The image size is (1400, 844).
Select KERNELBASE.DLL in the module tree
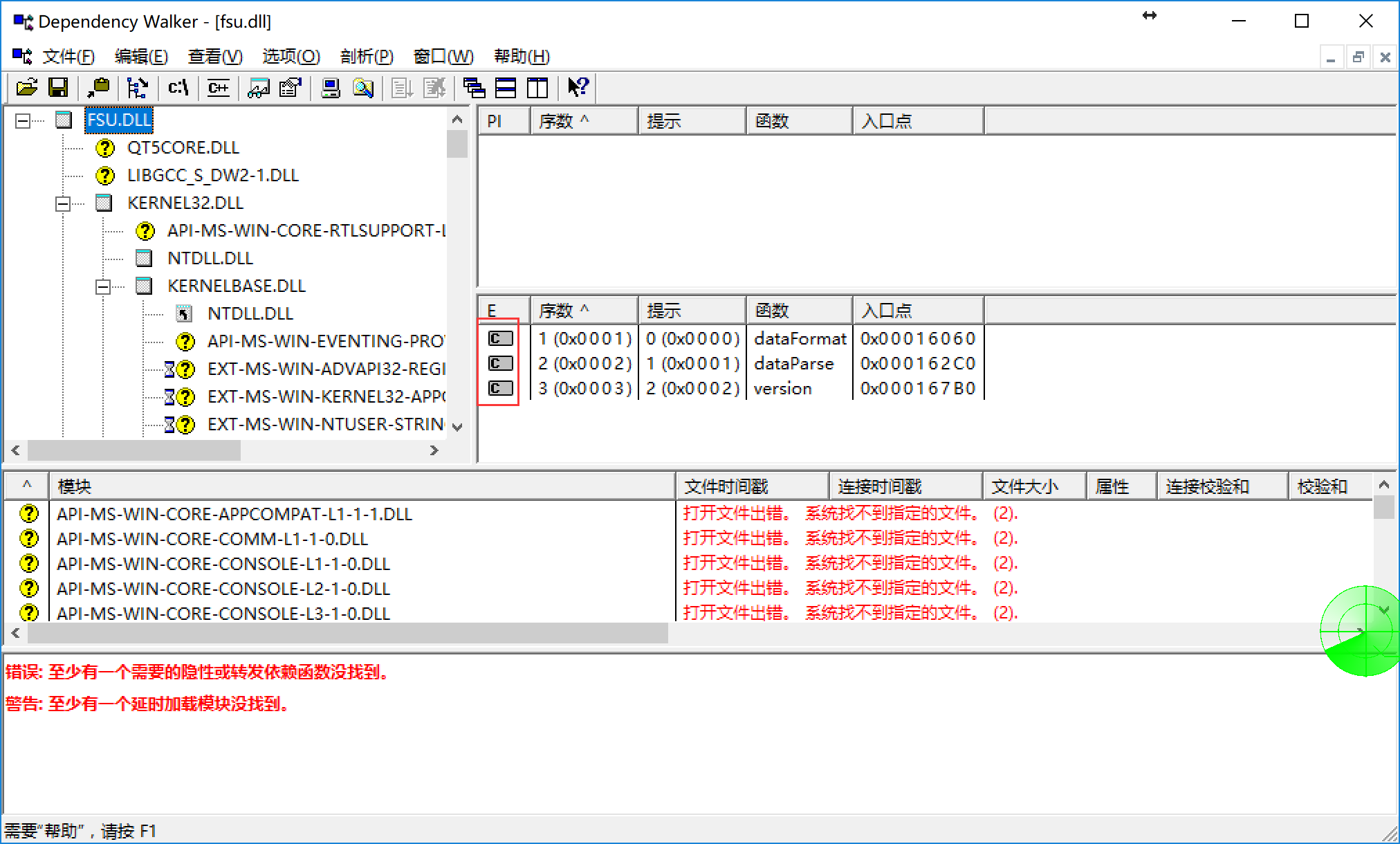(x=237, y=286)
